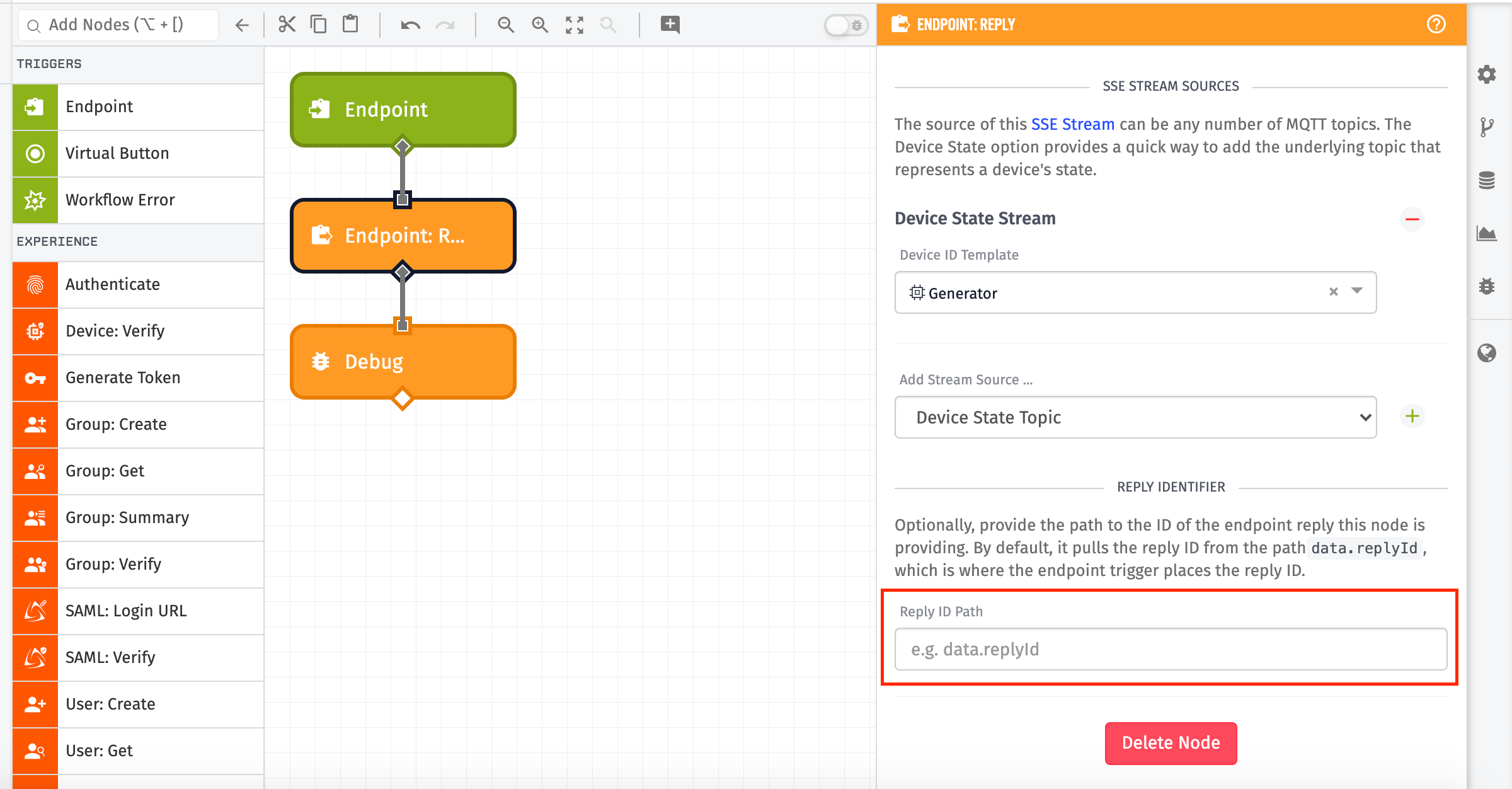Remove Device State Stream with minus icon
1512x789 pixels.
[1412, 219]
